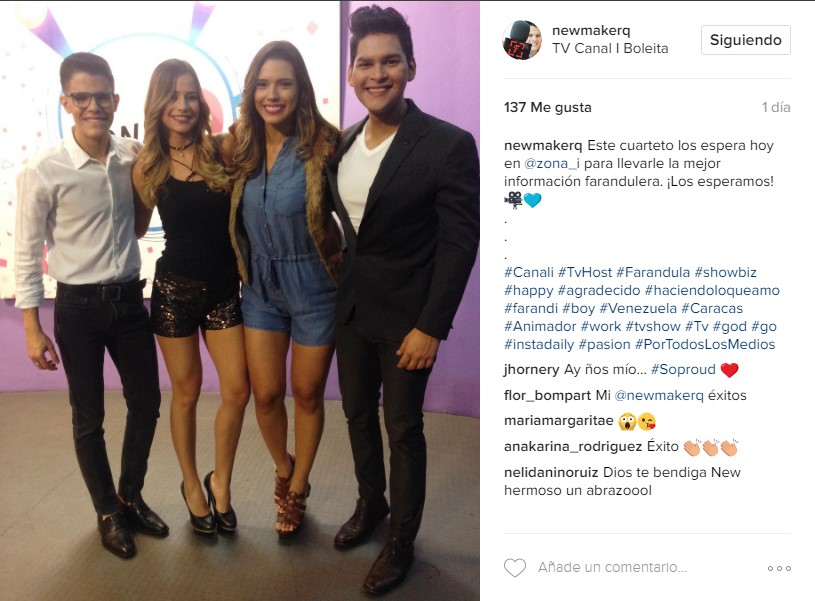The width and height of the screenshot is (815, 601).
Task: Open flor_bompart commenter profile
Action: pos(547,396)
